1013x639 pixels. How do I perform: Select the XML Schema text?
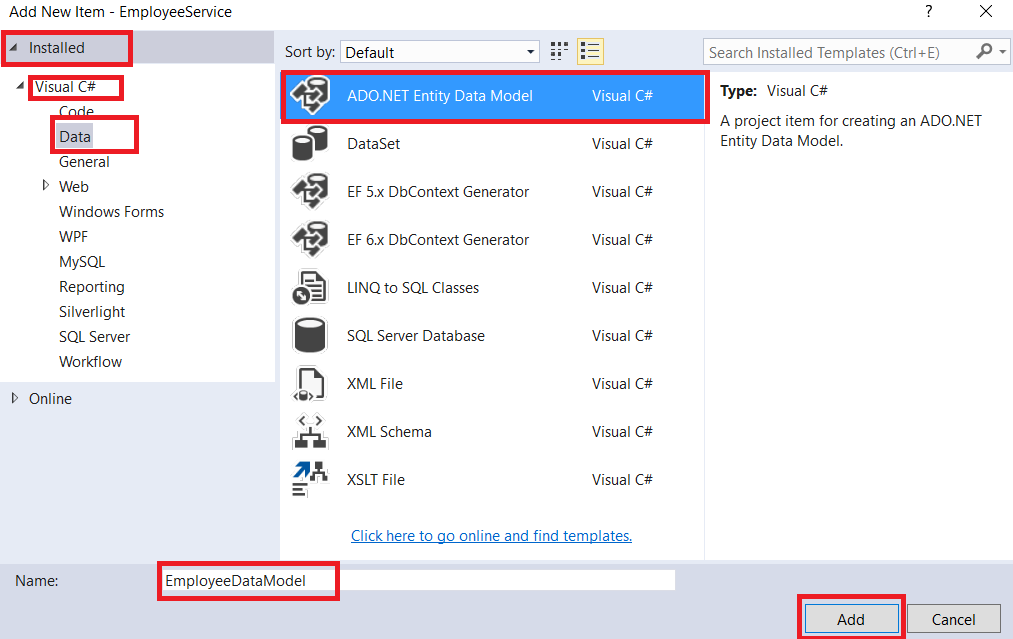click(389, 432)
